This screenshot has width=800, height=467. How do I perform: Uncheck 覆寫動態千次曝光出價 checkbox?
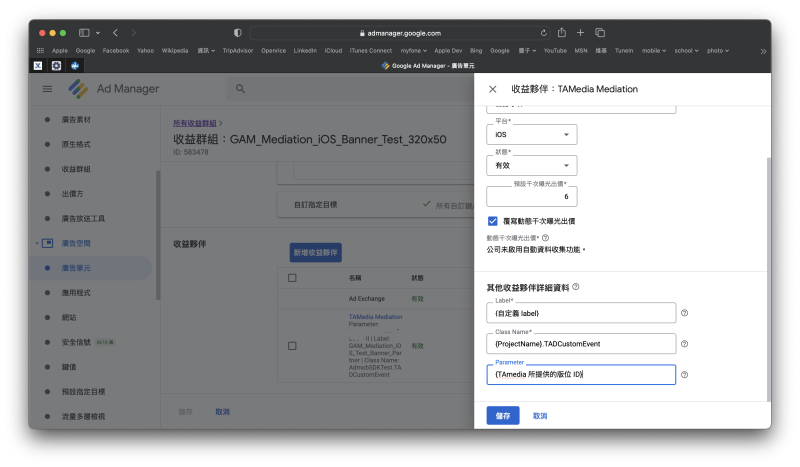[x=492, y=221]
